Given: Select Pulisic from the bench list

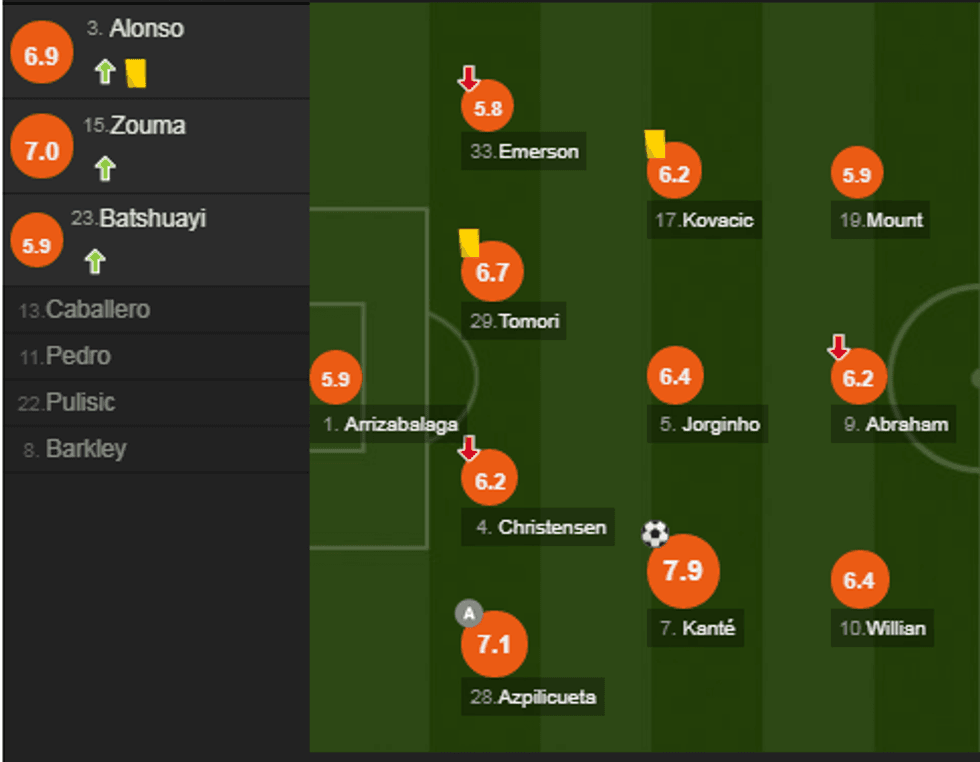Looking at the screenshot, I should [80, 403].
